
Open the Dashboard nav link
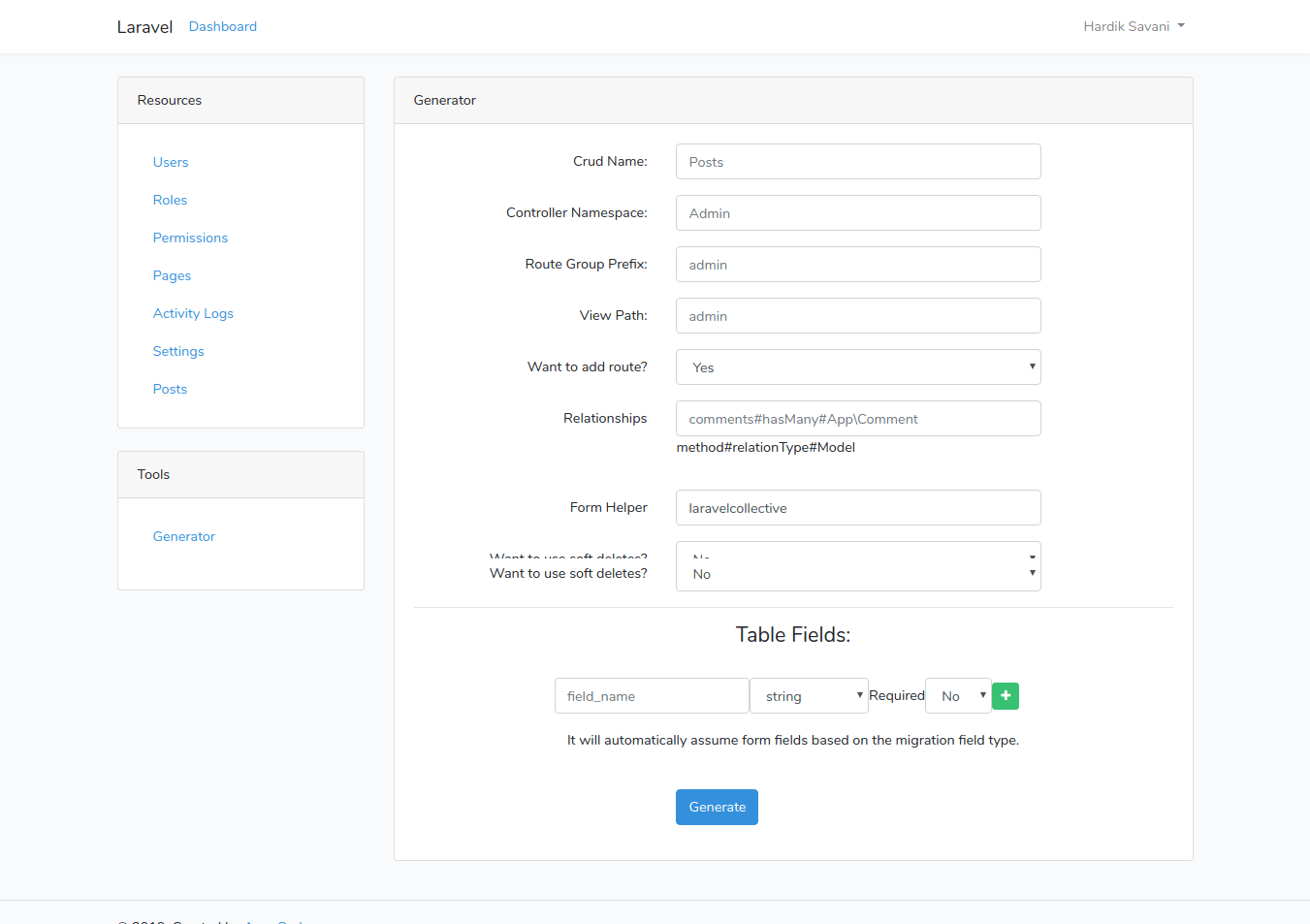pyautogui.click(x=223, y=26)
